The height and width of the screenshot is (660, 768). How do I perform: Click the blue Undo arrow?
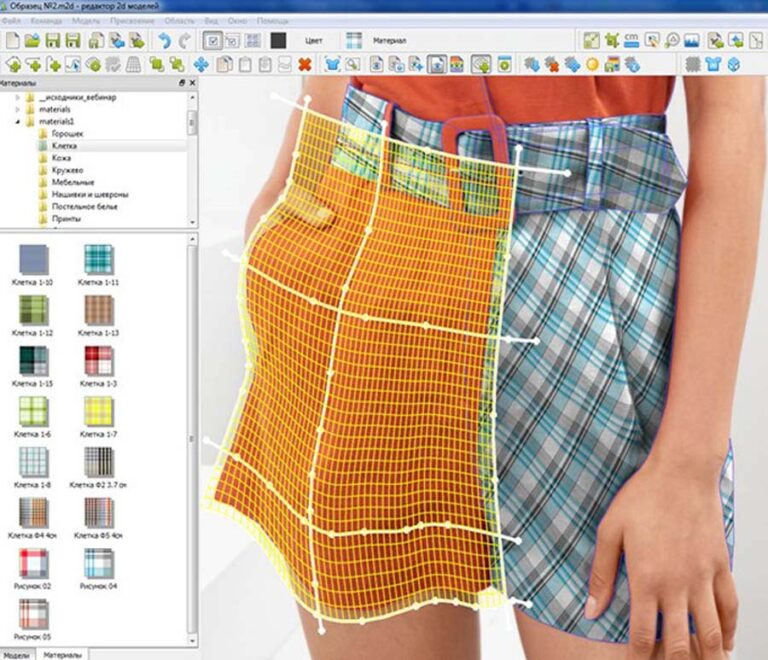[x=165, y=41]
